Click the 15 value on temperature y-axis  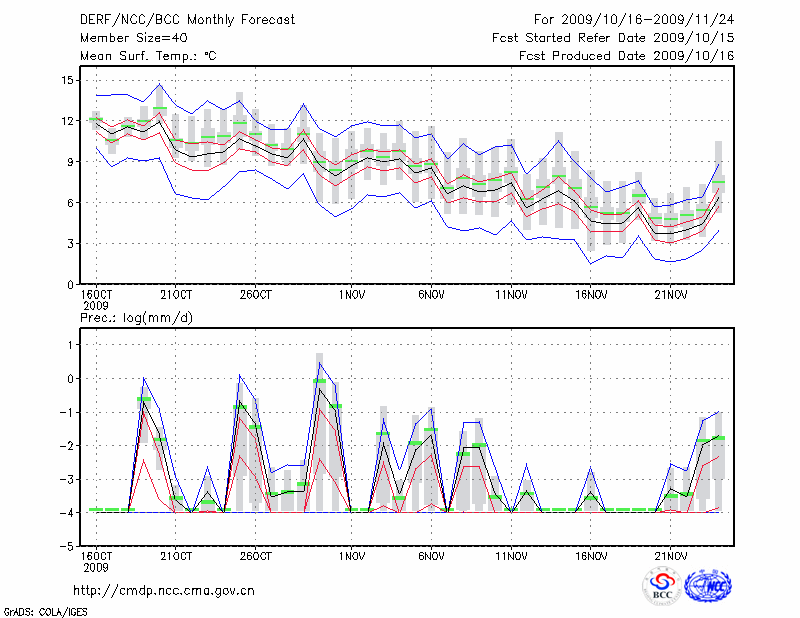click(68, 80)
